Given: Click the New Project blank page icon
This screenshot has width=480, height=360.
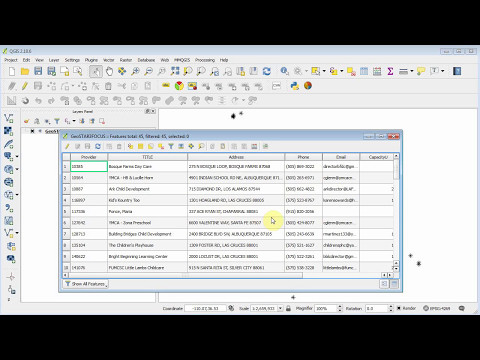Looking at the screenshot, I should (12, 71).
